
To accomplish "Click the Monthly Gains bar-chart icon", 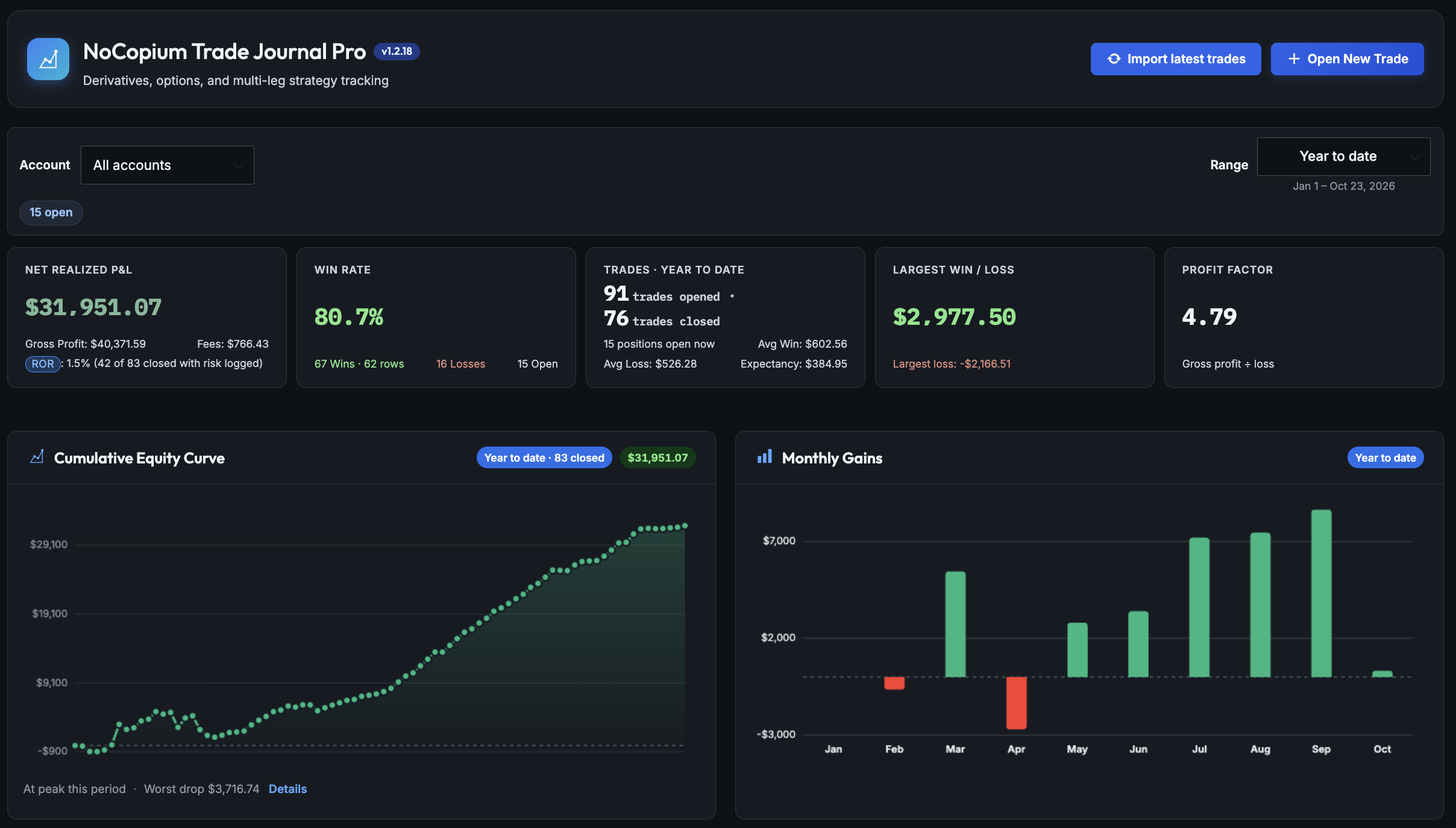I will 764,457.
